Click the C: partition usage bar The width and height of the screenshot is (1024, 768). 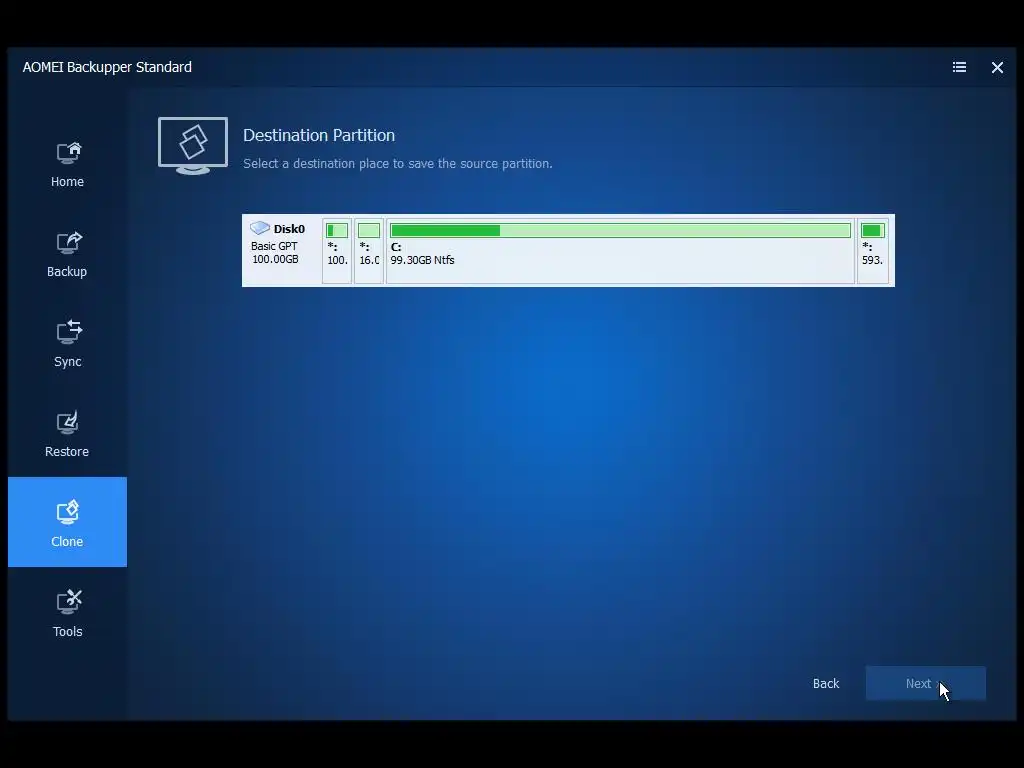(x=620, y=231)
